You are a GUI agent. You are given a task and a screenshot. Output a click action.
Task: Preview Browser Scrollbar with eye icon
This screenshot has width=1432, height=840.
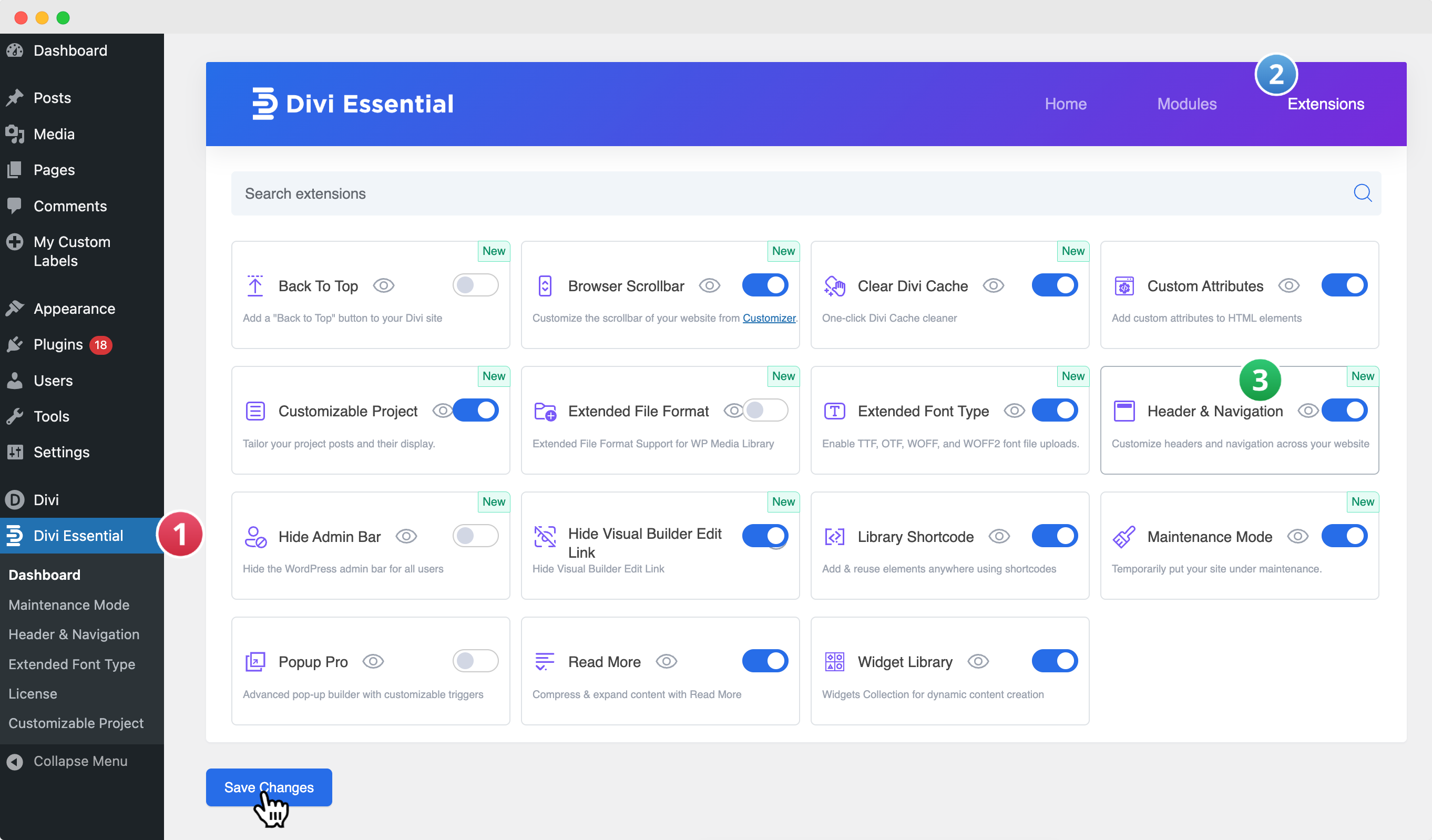(x=709, y=285)
